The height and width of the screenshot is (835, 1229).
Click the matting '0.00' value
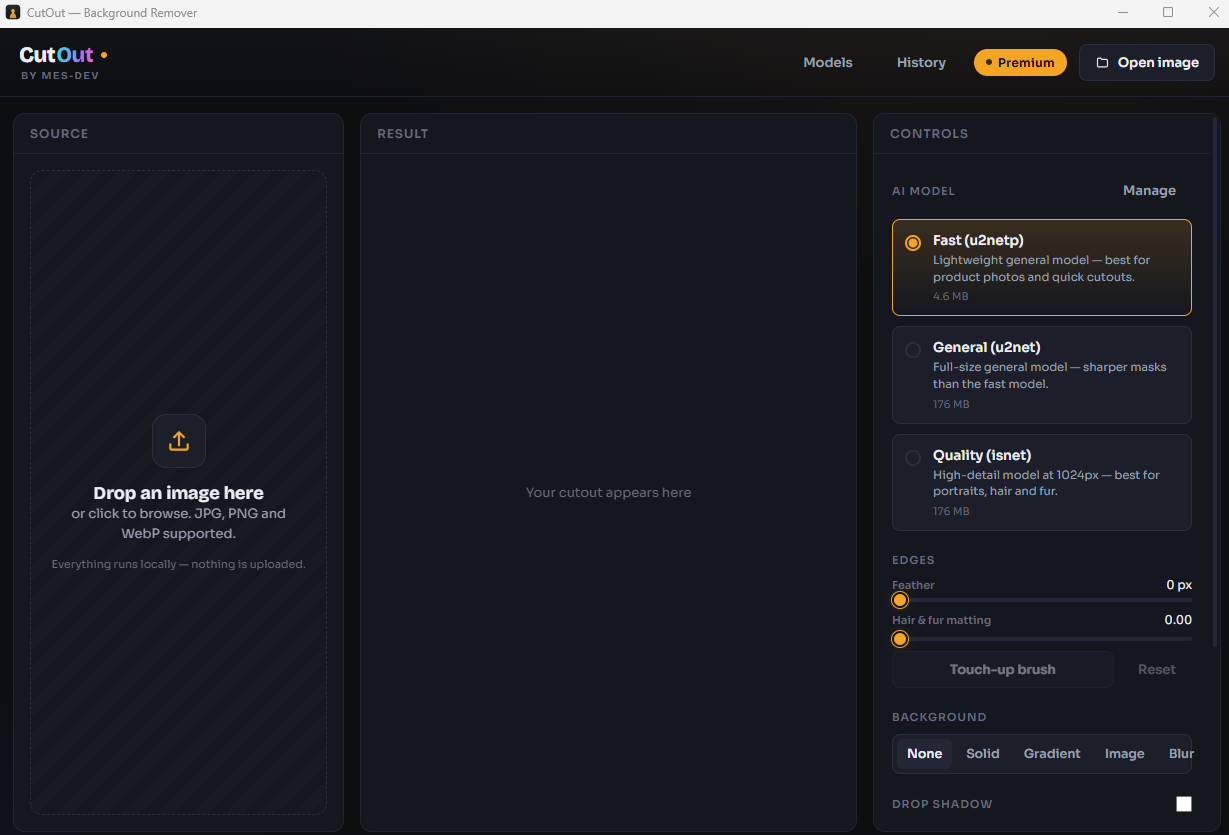(x=1178, y=620)
